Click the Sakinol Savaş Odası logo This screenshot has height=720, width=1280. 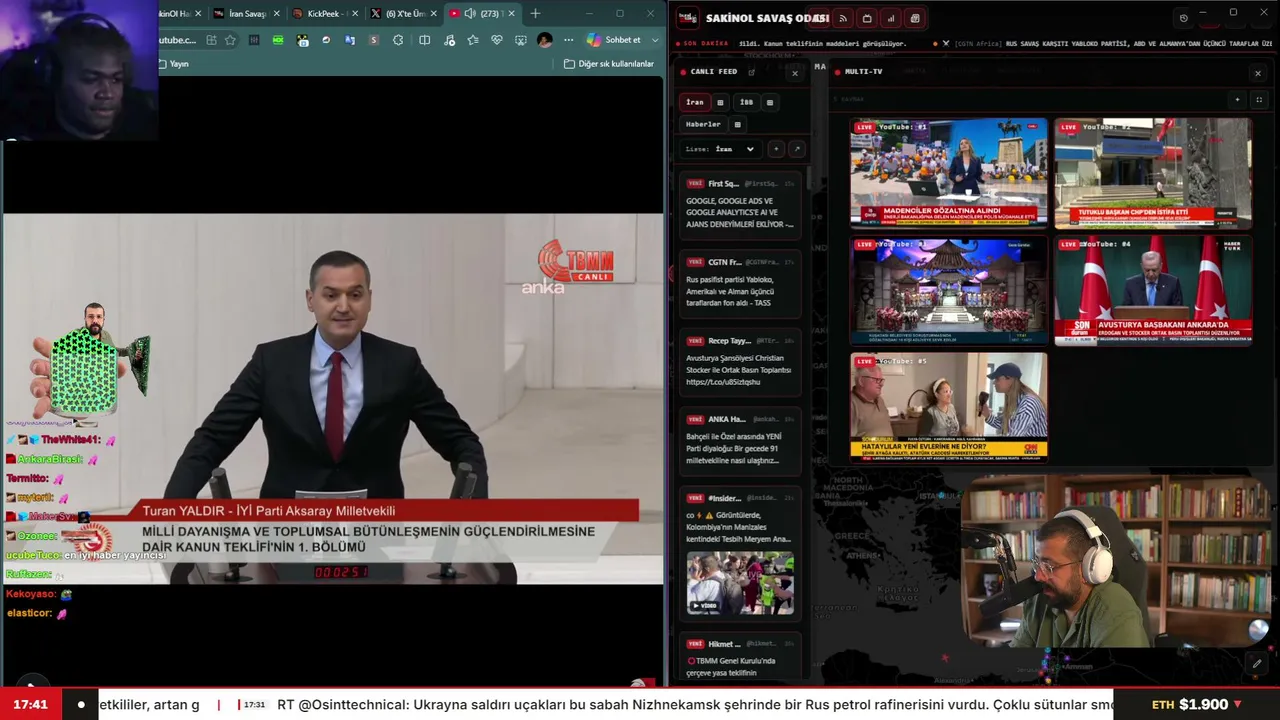pyautogui.click(x=688, y=18)
